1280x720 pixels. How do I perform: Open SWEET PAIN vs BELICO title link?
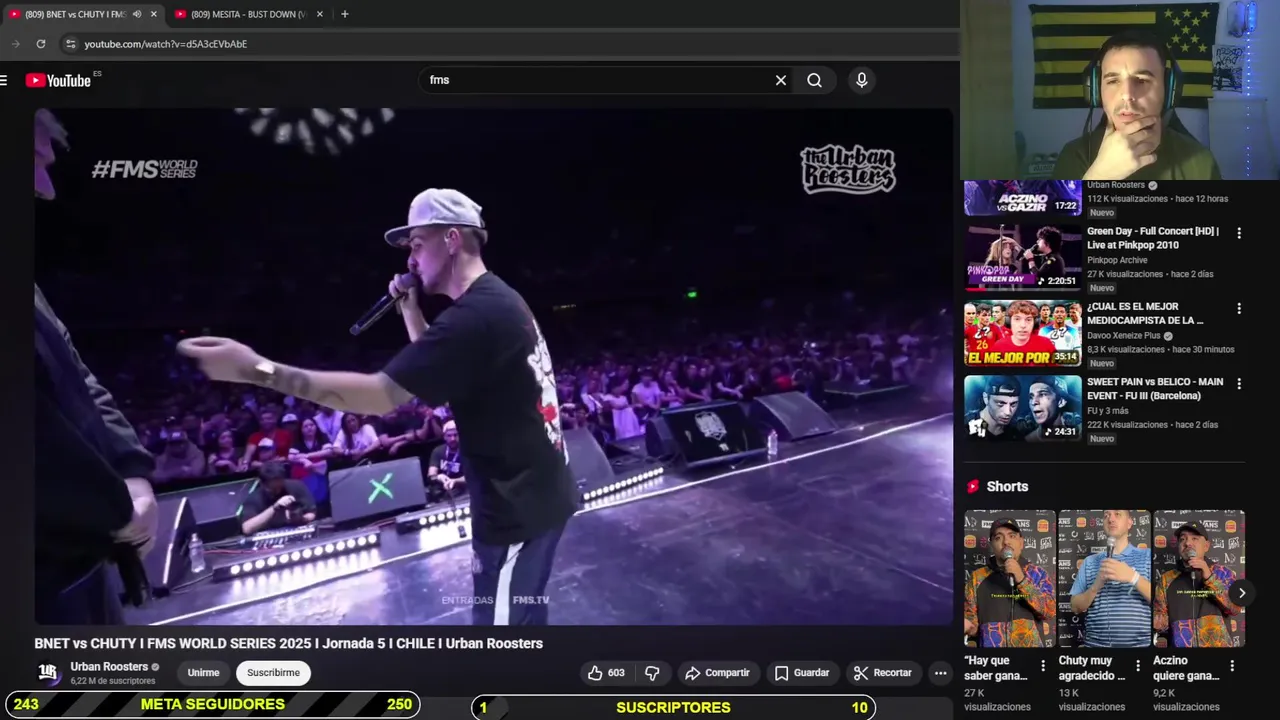pyautogui.click(x=1155, y=389)
